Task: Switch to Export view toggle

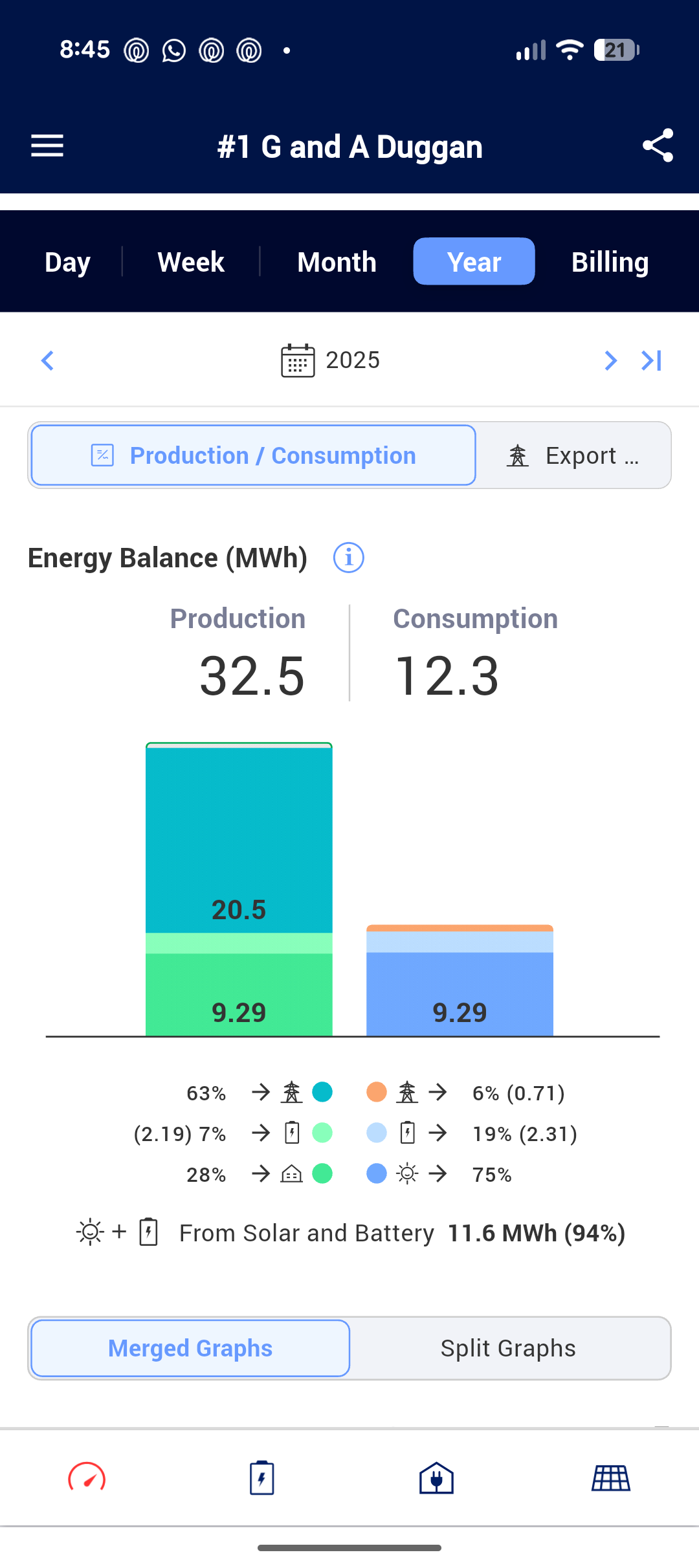Action: (573, 455)
